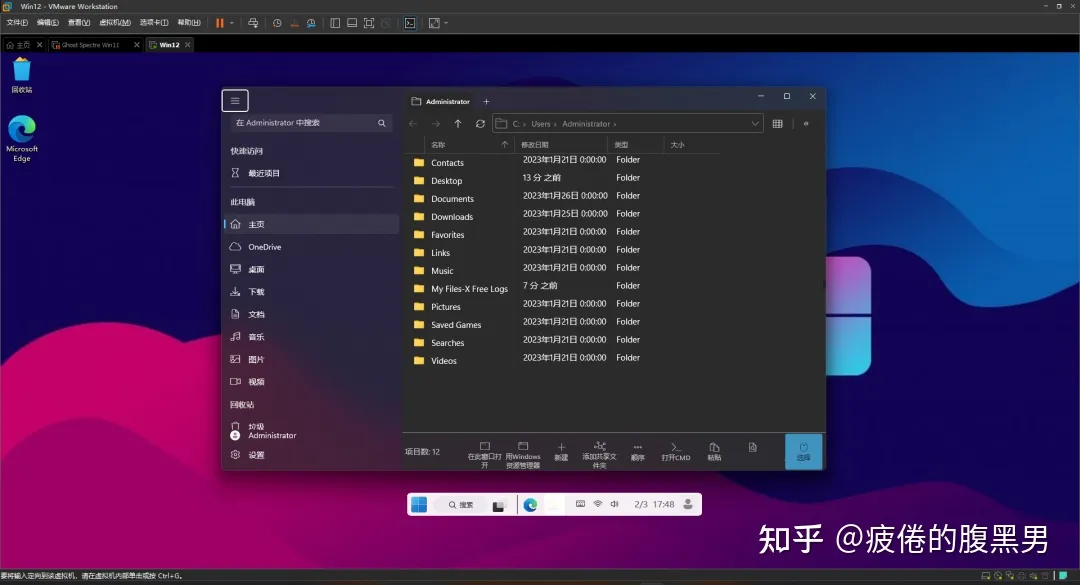Viewport: 1080px width, 585px height.
Task: Toggle the VMware library sidebar
Action: click(x=335, y=23)
